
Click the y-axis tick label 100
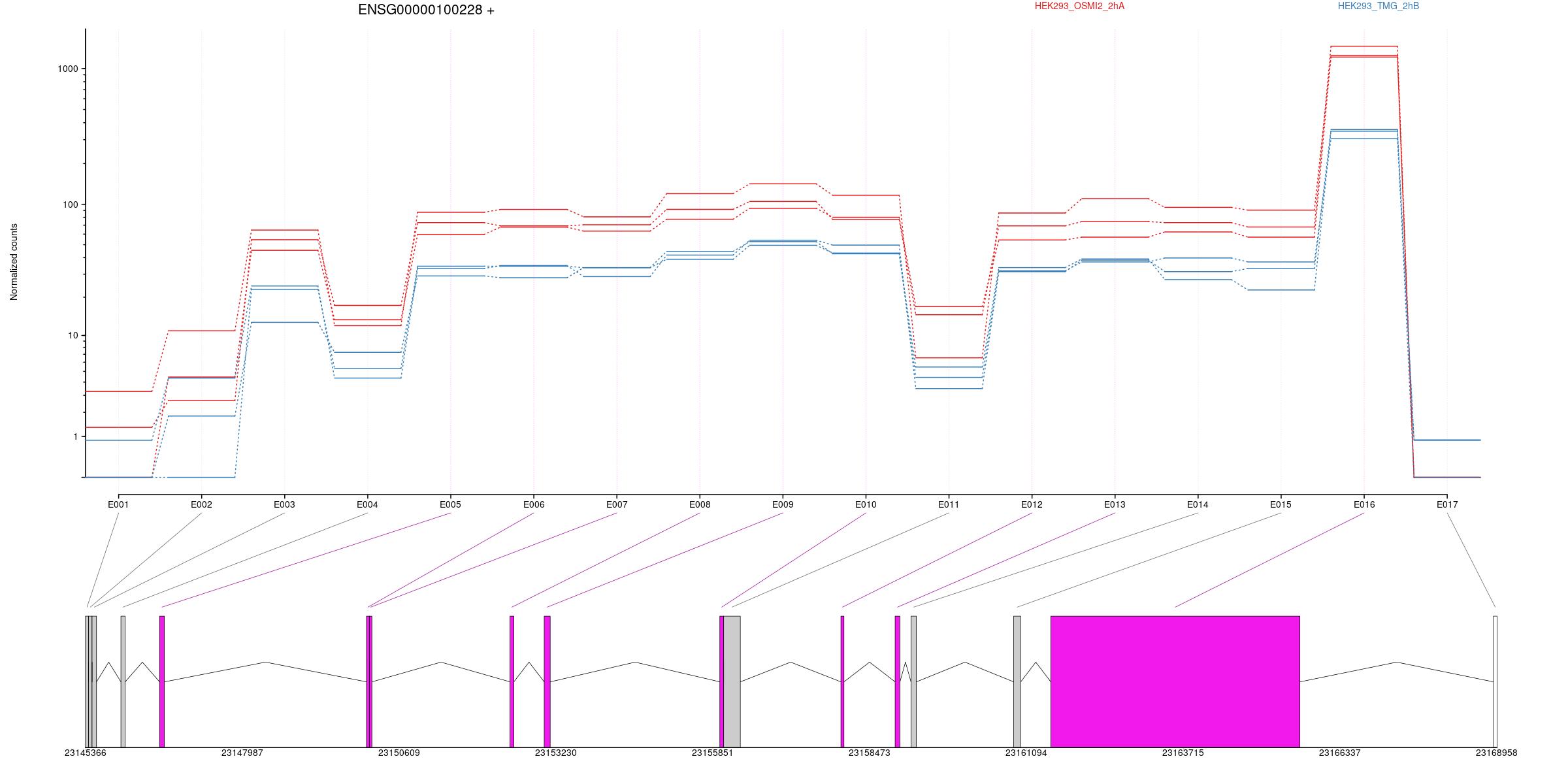(x=71, y=204)
